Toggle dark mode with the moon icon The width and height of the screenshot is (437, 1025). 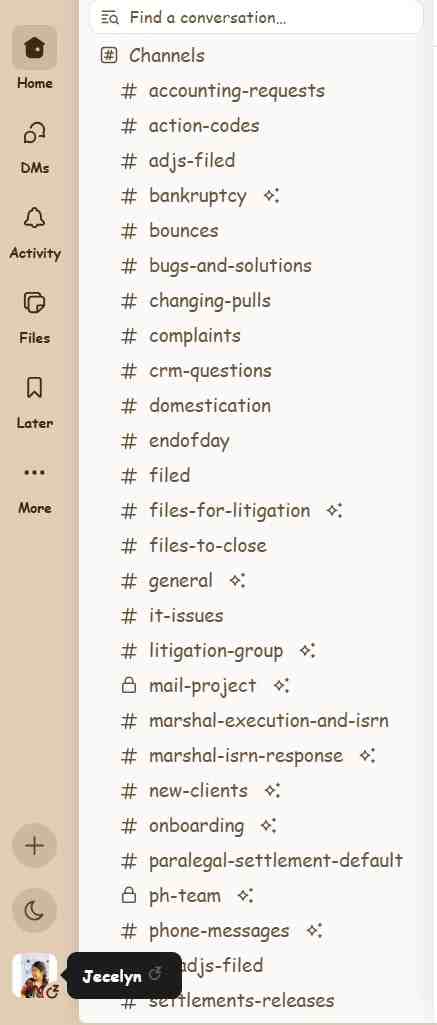[x=35, y=911]
